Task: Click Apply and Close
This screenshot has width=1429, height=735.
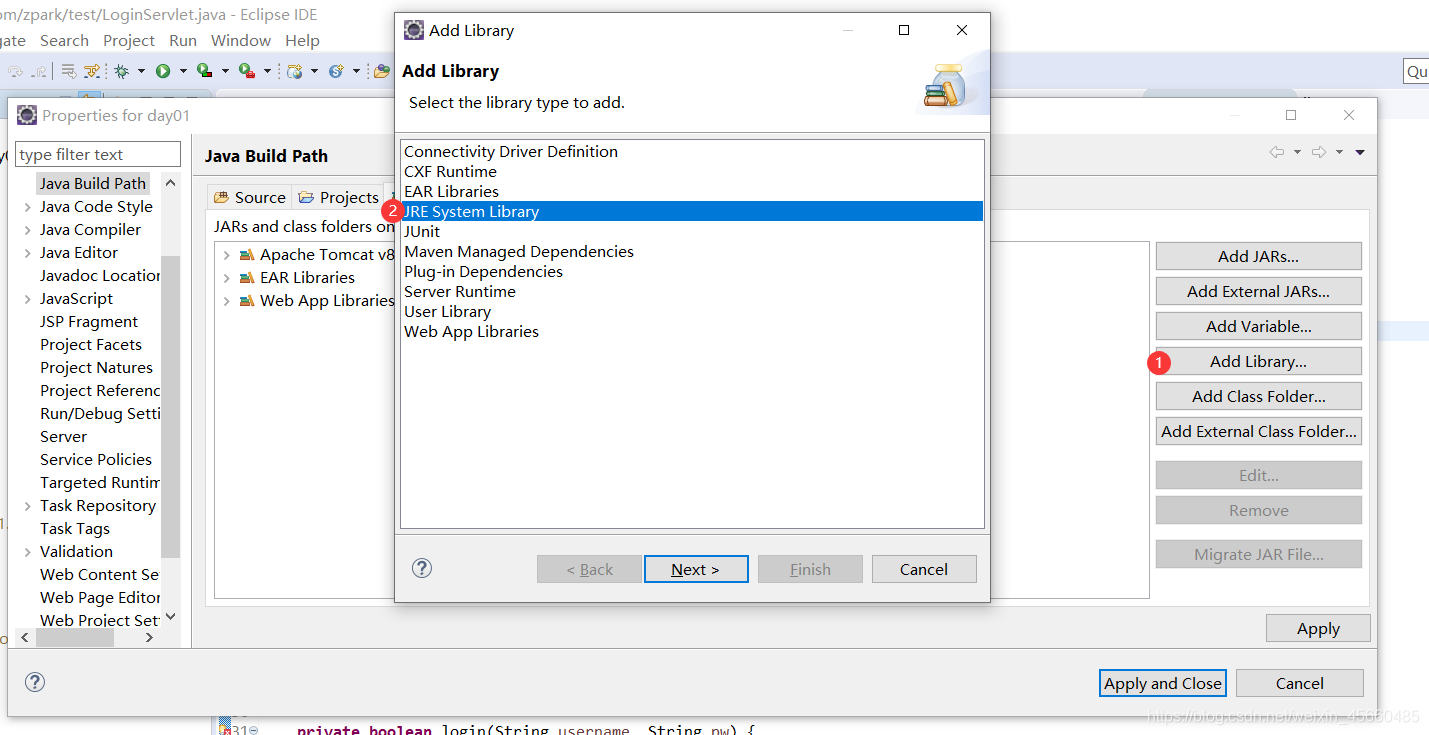Action: (1162, 682)
